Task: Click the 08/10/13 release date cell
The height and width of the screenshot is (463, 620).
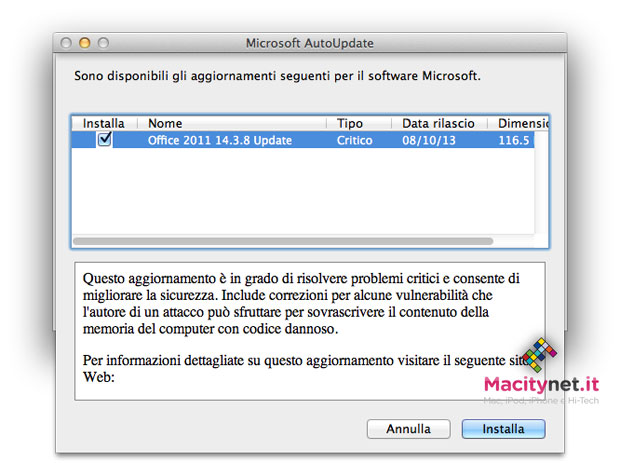Action: coord(429,140)
